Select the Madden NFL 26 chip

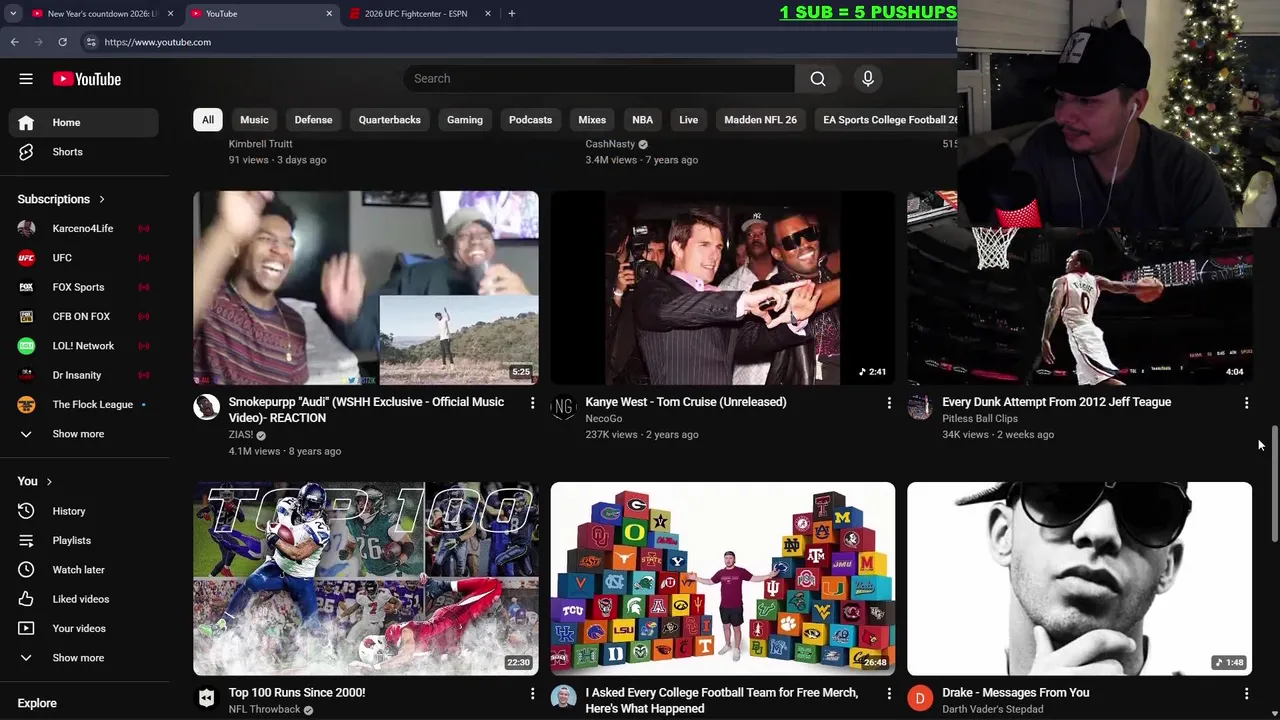(x=761, y=120)
